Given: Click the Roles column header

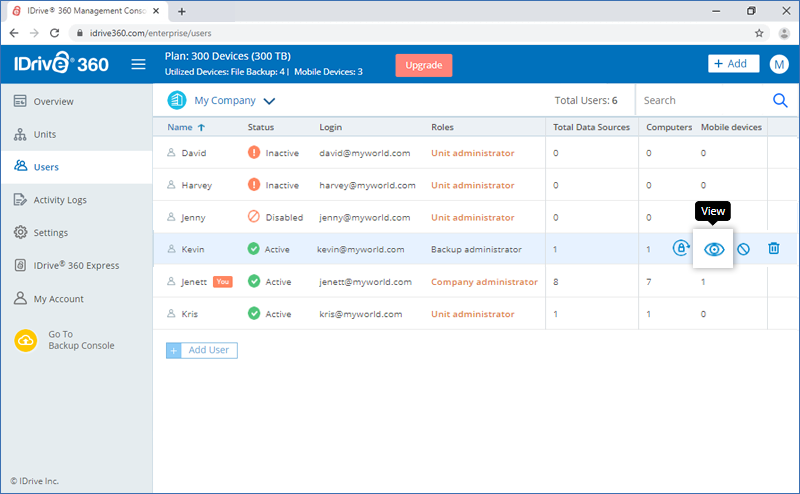Looking at the screenshot, I should (442, 127).
